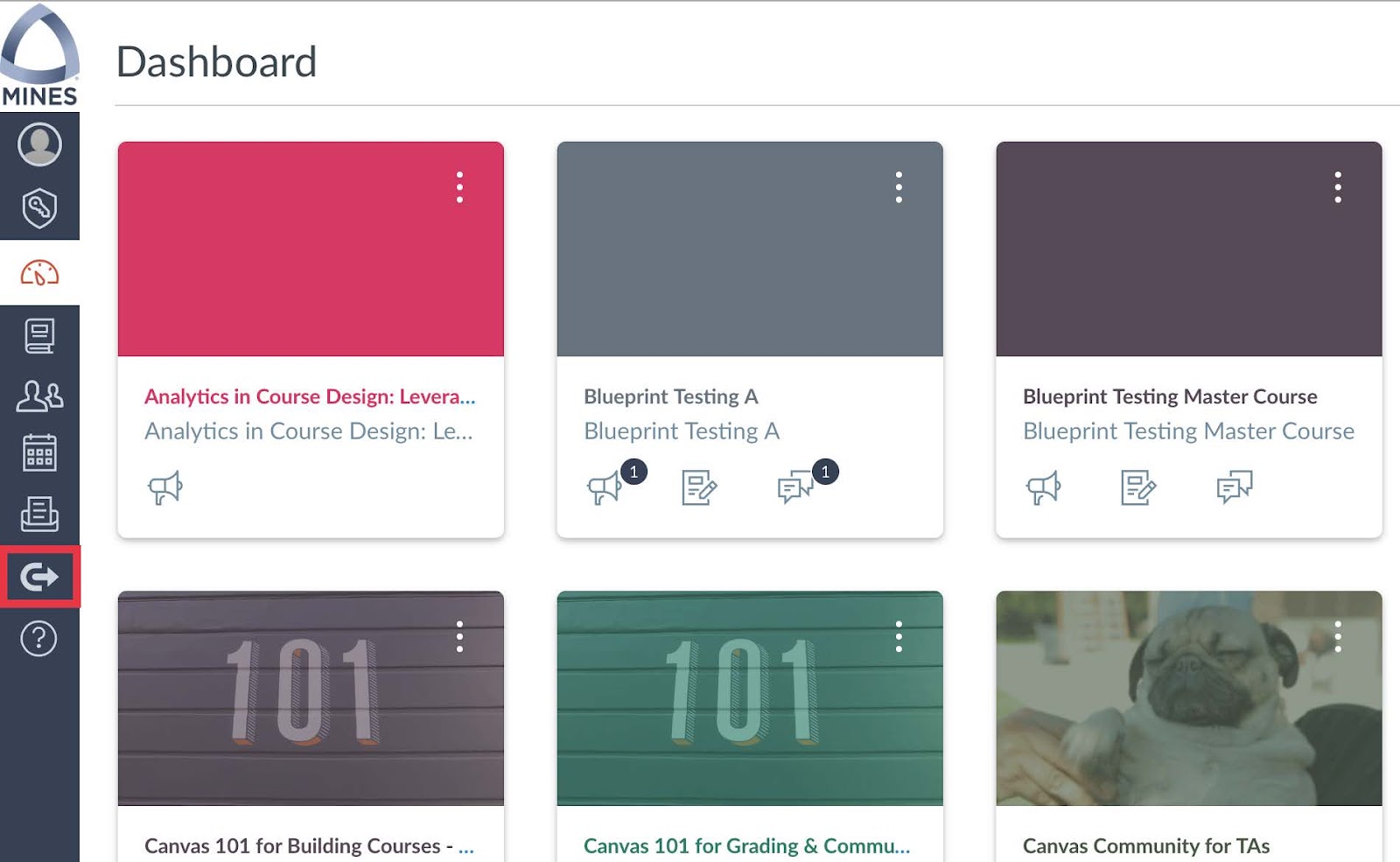
Task: Open announcements for Blueprint Testing A
Action: click(x=605, y=487)
